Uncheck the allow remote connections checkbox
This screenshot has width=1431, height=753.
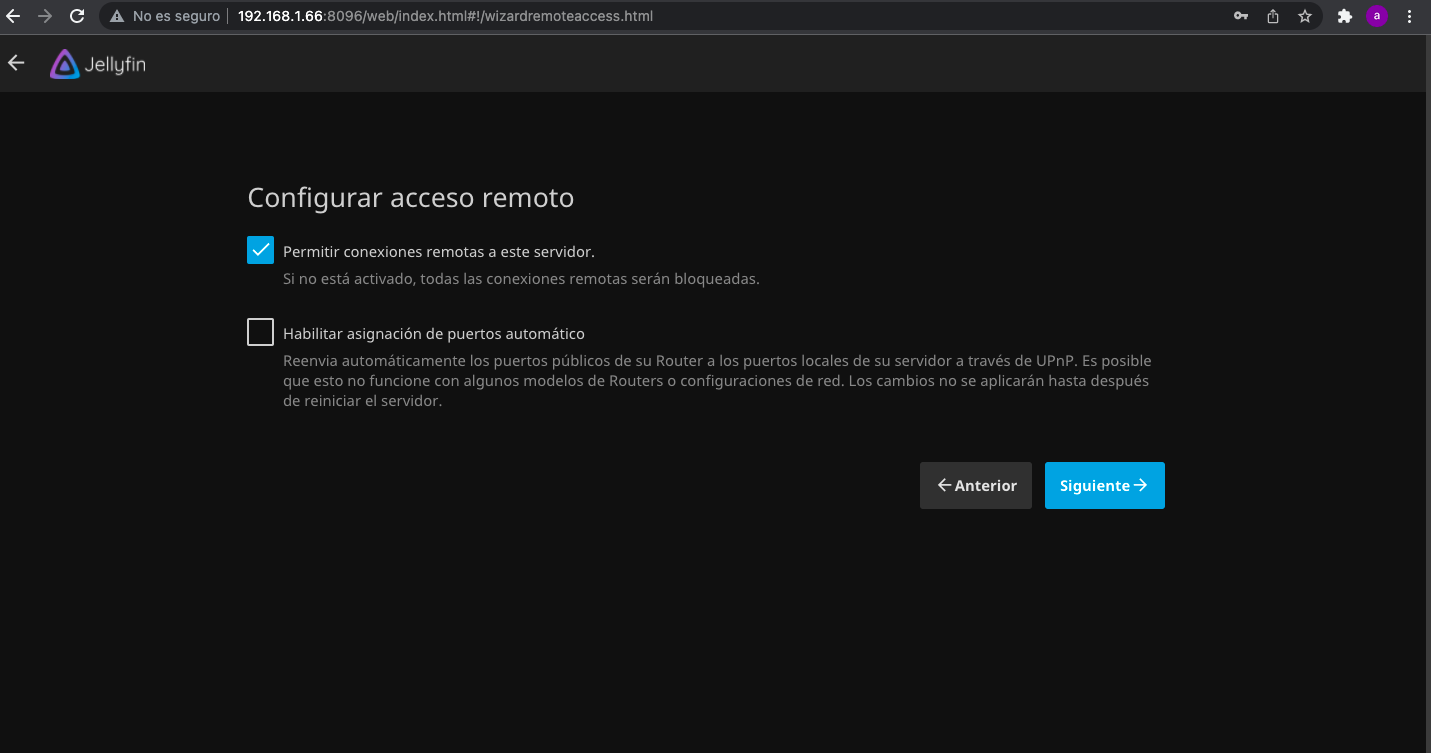point(260,250)
